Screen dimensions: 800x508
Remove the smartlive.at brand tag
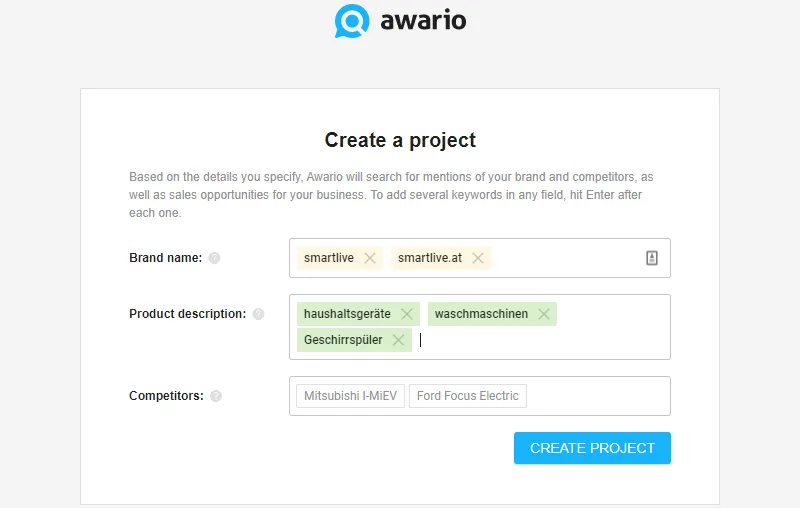point(478,258)
